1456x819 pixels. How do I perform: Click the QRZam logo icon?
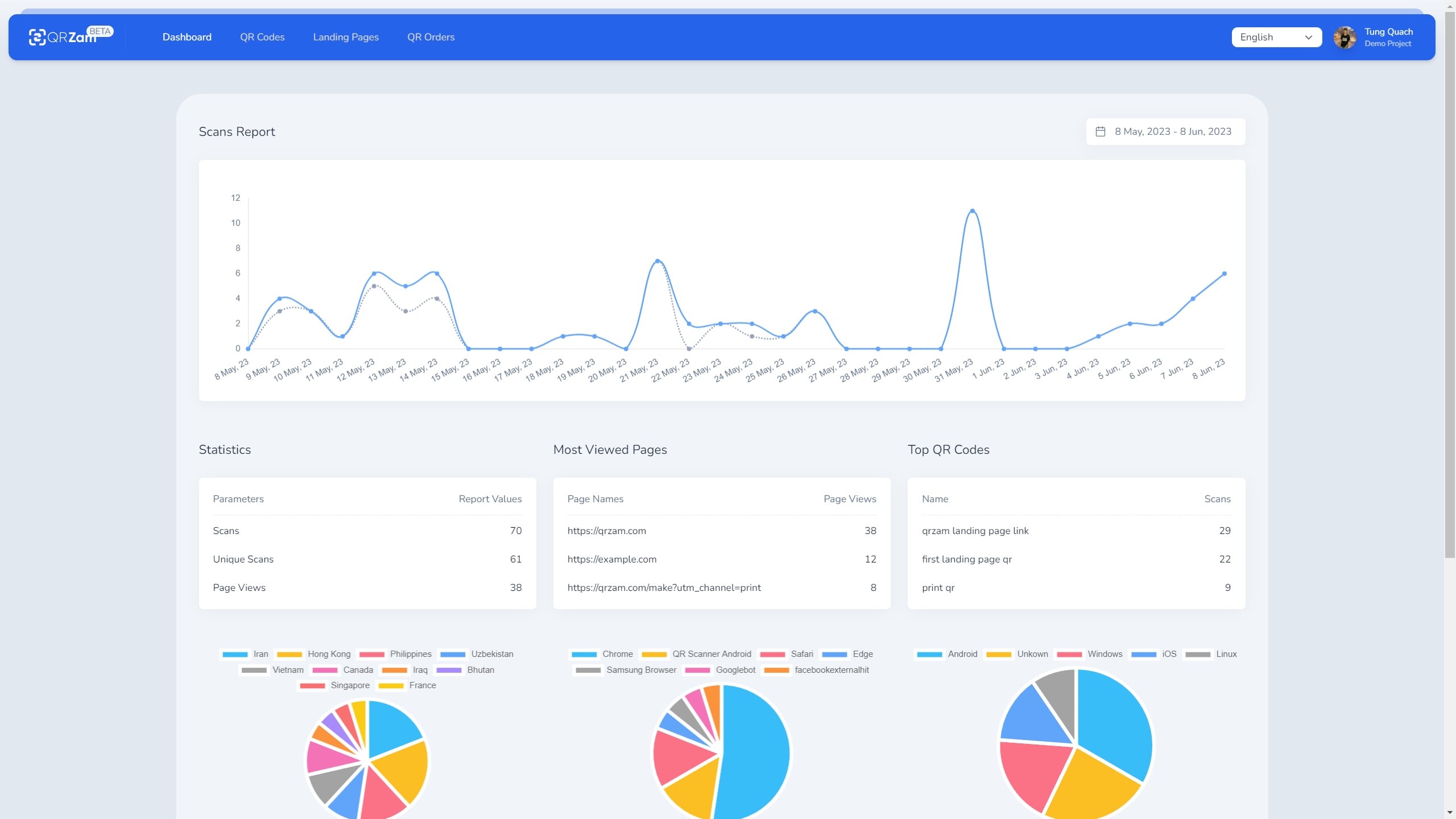36,37
